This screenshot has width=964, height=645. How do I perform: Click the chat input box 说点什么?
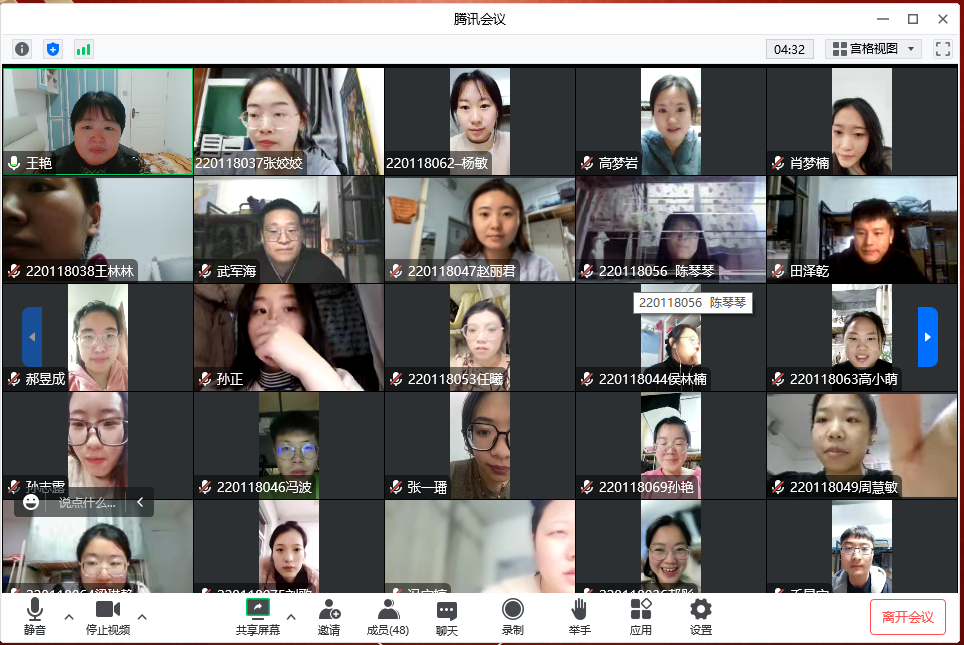(88, 502)
